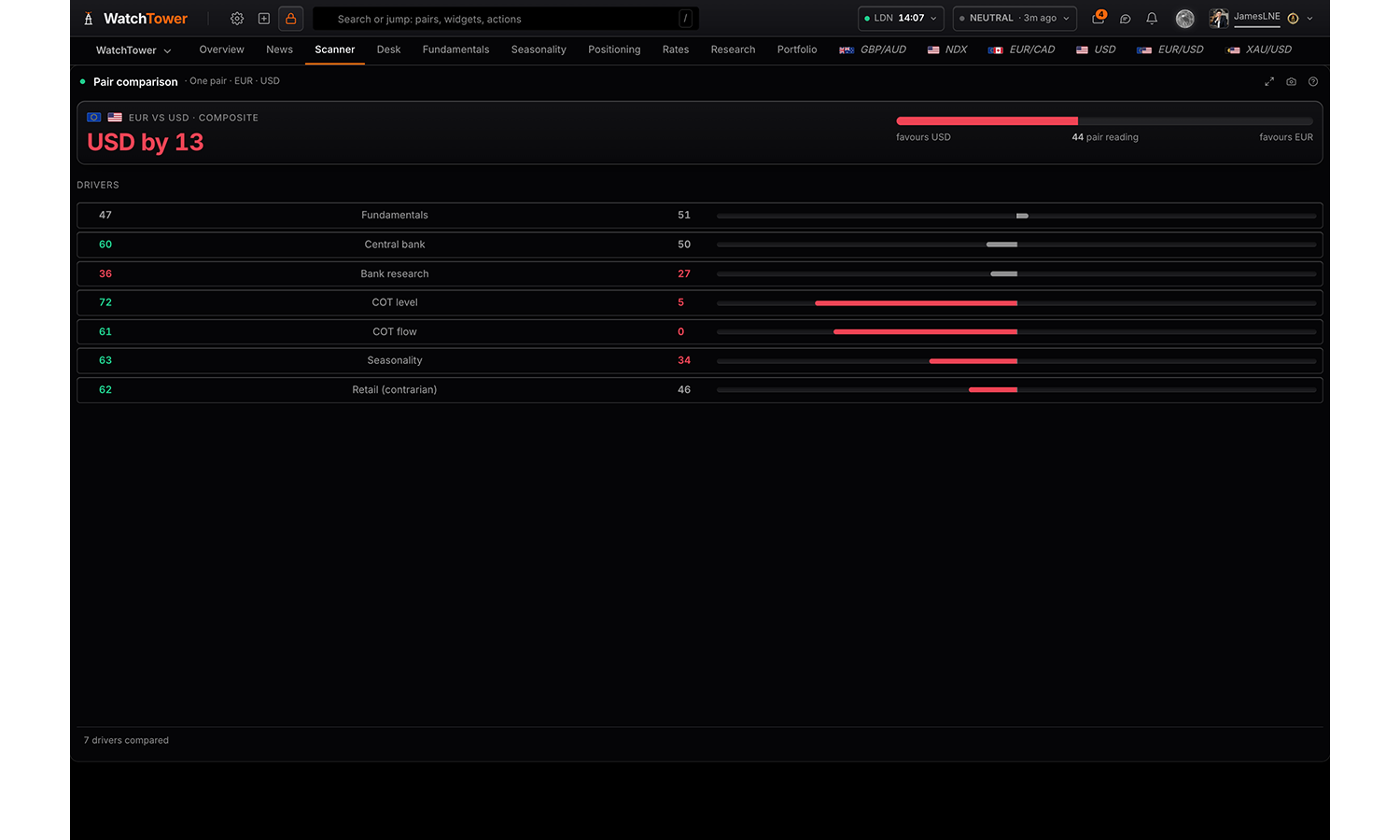Open the Research tab
1400x840 pixels.
733,49
